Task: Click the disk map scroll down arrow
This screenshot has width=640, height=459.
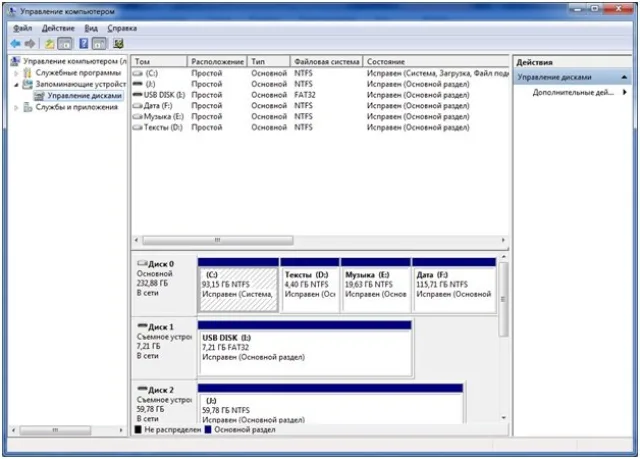Action: 503,418
